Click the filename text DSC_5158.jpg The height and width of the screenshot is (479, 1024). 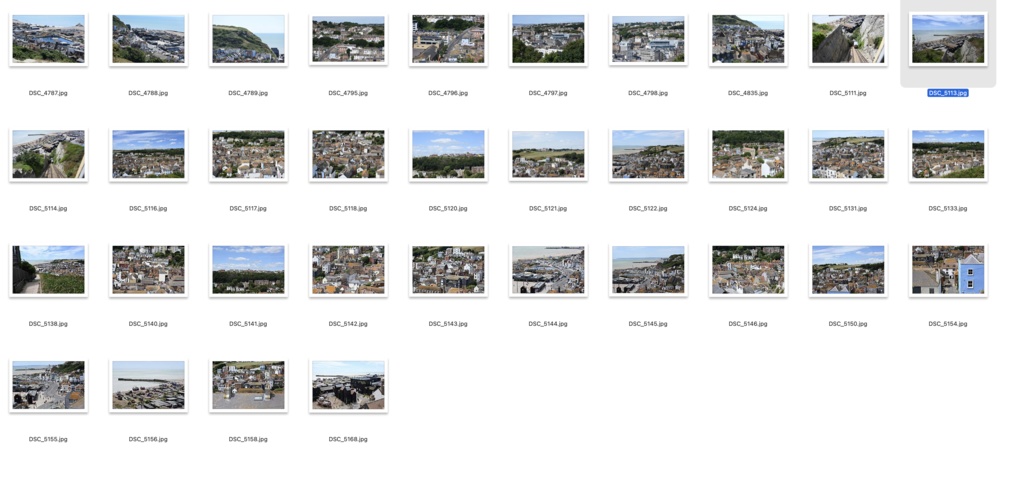pos(248,439)
